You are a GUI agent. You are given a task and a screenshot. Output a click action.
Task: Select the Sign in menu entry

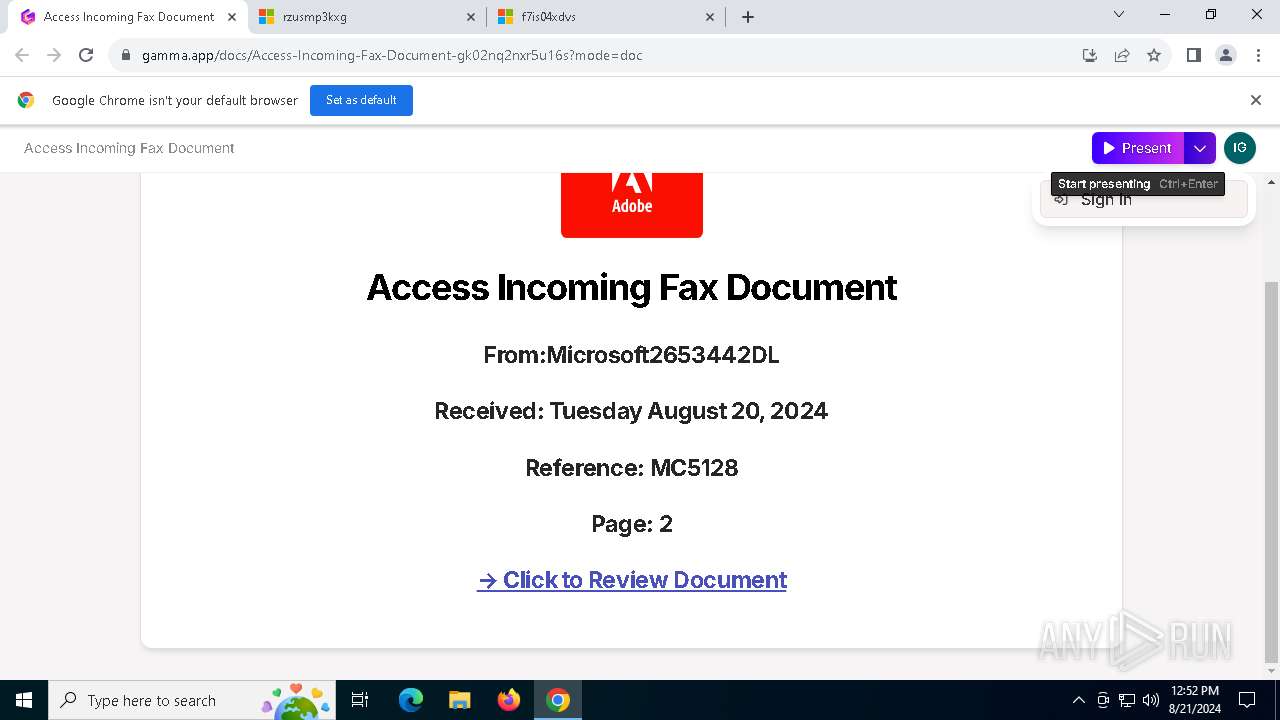point(1144,200)
